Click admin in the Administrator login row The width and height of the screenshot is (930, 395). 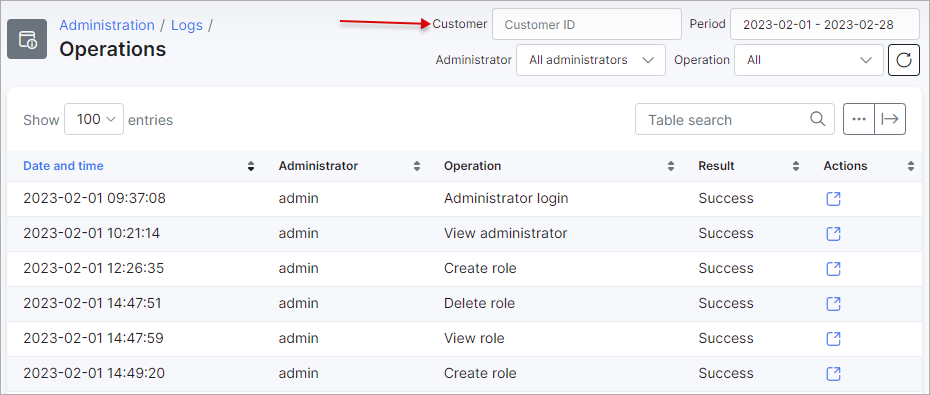pos(298,198)
